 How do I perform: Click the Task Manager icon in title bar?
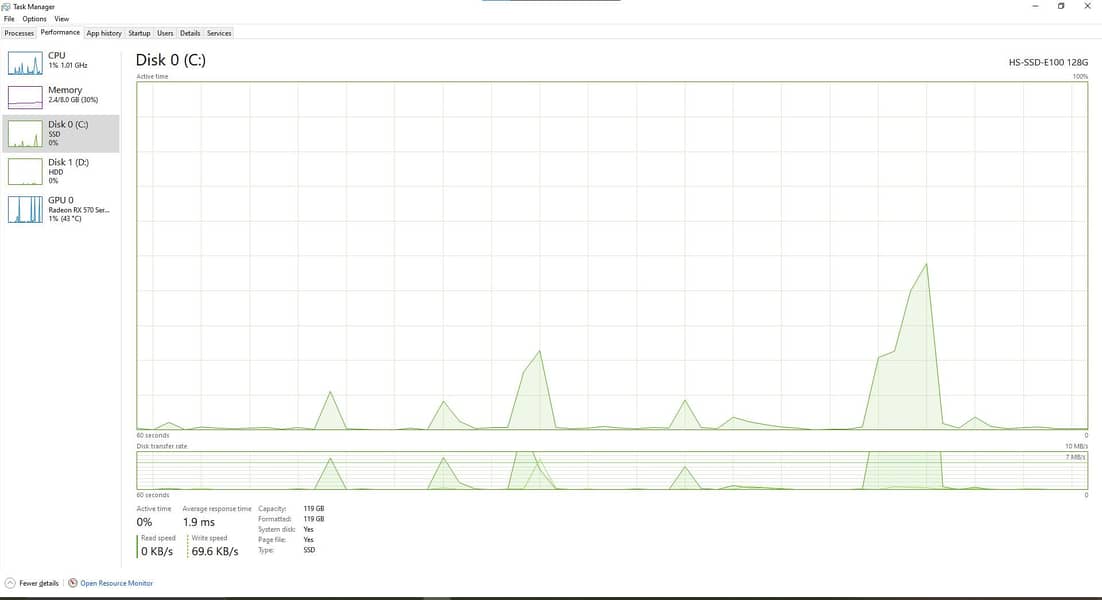[6, 6]
